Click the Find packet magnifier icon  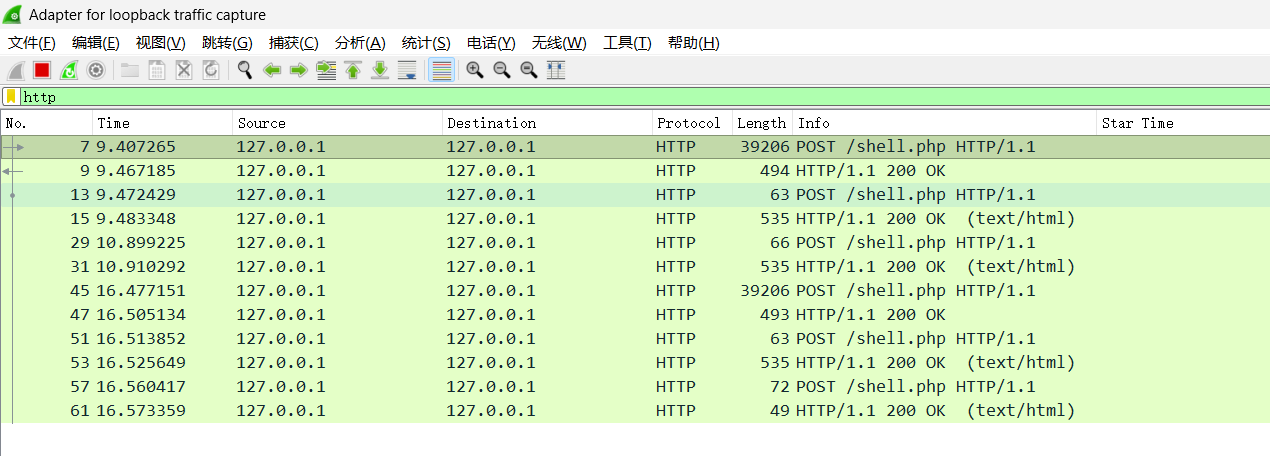244,70
